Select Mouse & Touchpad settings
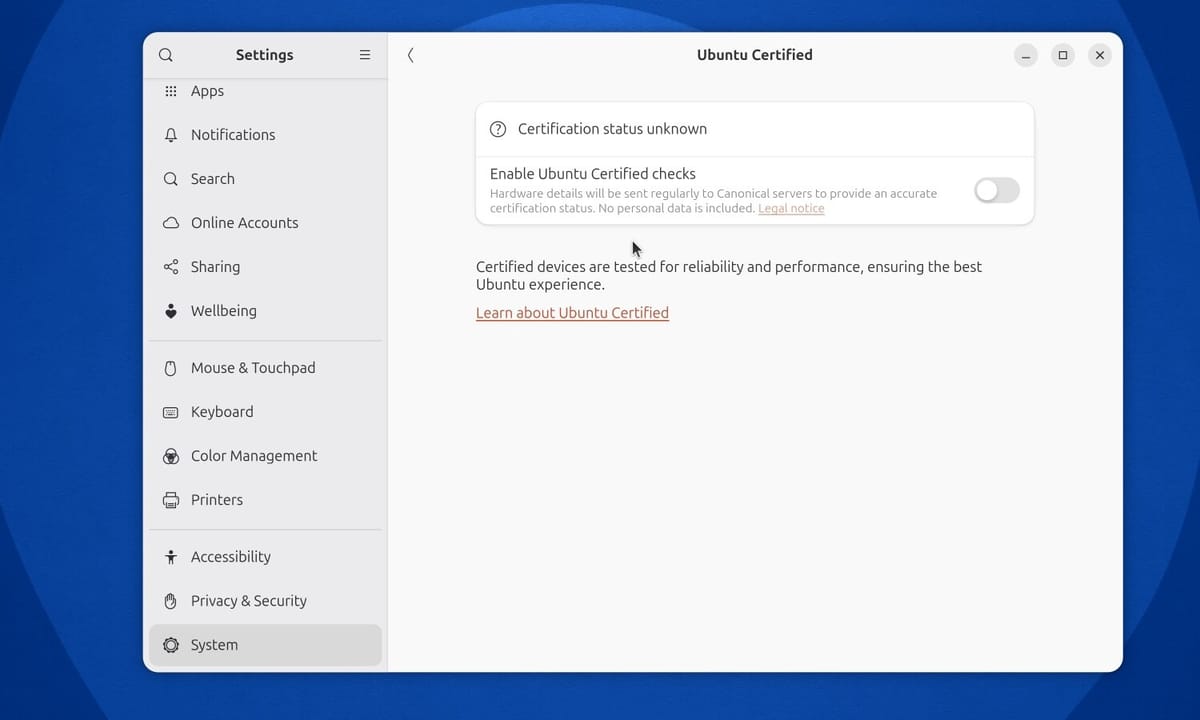This screenshot has height=720, width=1200. 265,368
